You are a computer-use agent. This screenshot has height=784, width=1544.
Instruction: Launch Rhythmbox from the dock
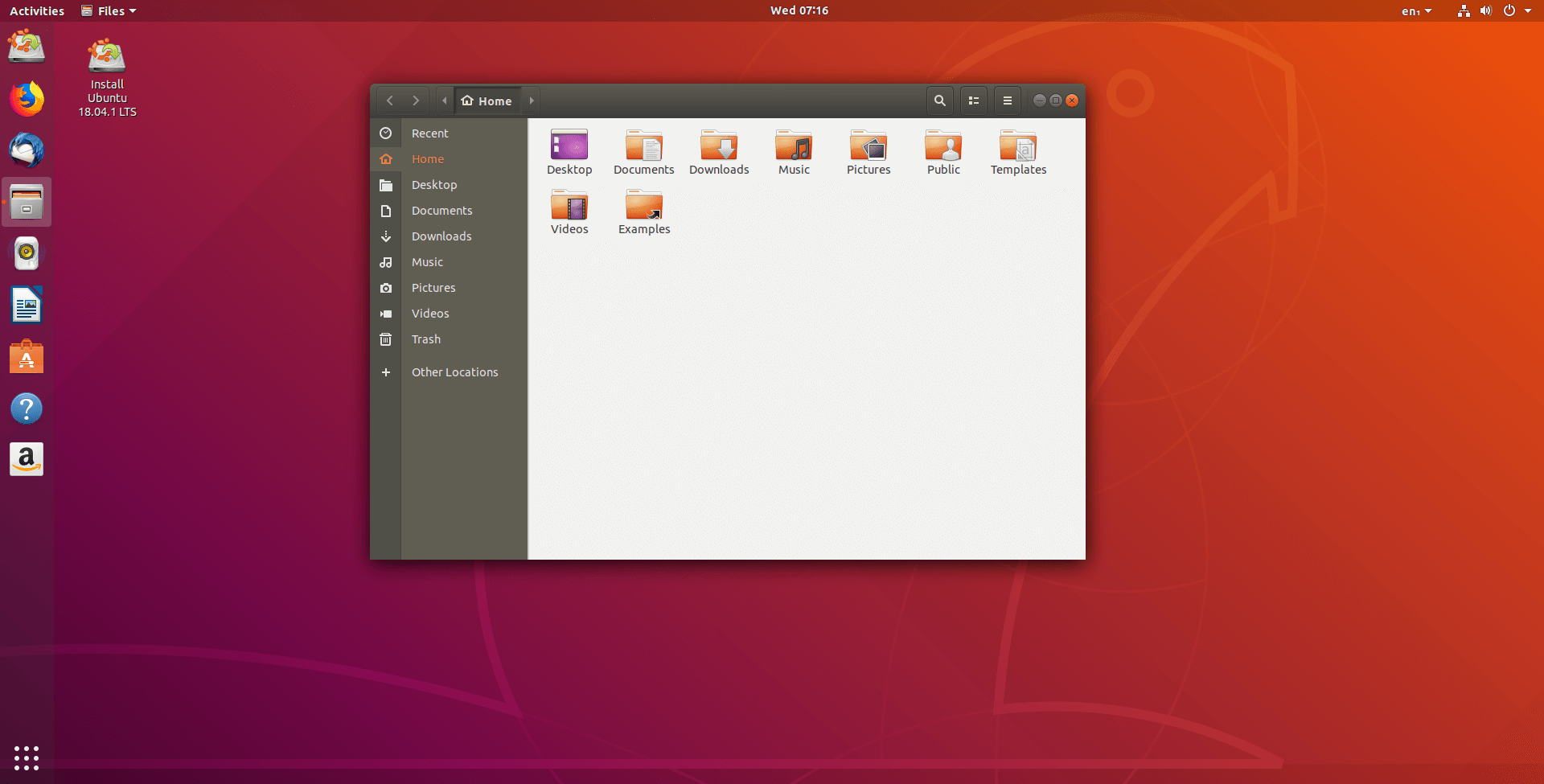tap(27, 253)
